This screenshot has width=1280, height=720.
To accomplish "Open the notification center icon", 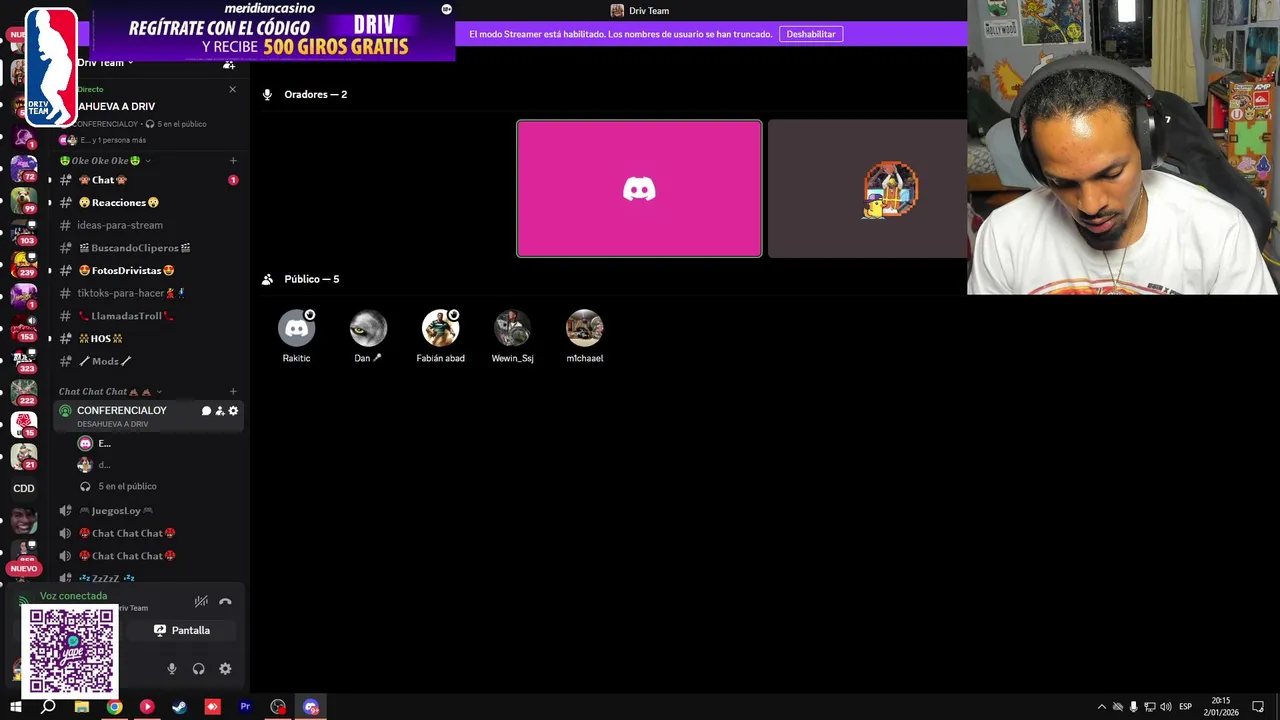I will pos(1258,707).
